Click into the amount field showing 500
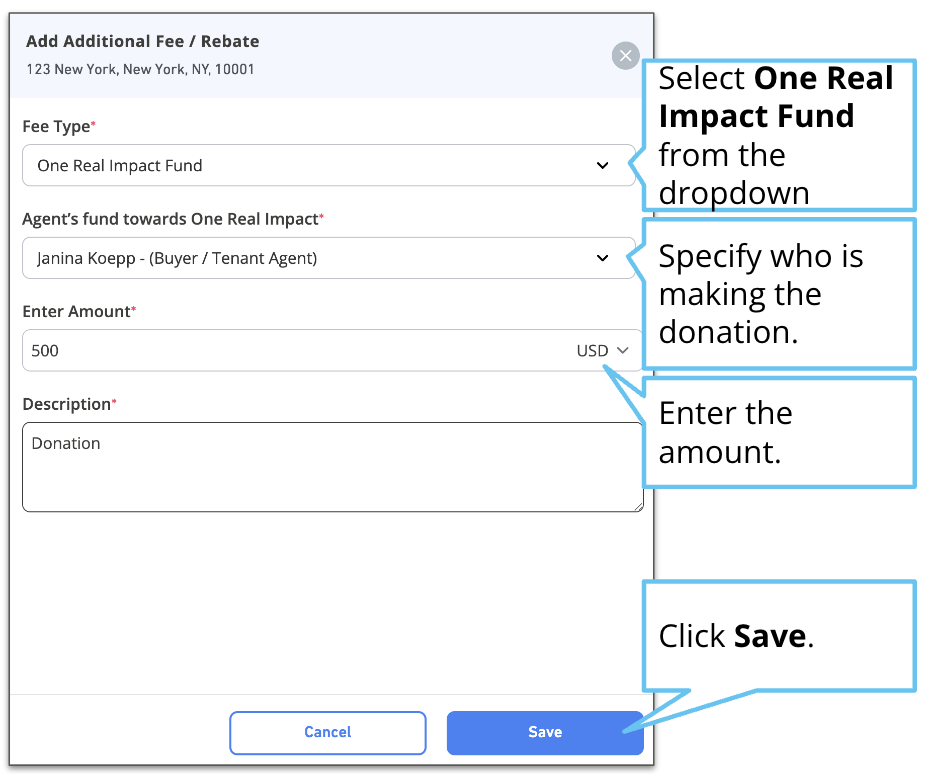 (x=297, y=350)
